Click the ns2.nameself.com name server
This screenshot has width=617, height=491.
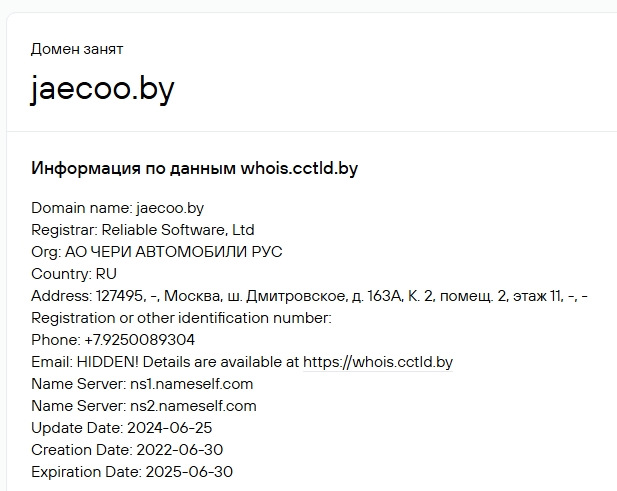point(192,406)
